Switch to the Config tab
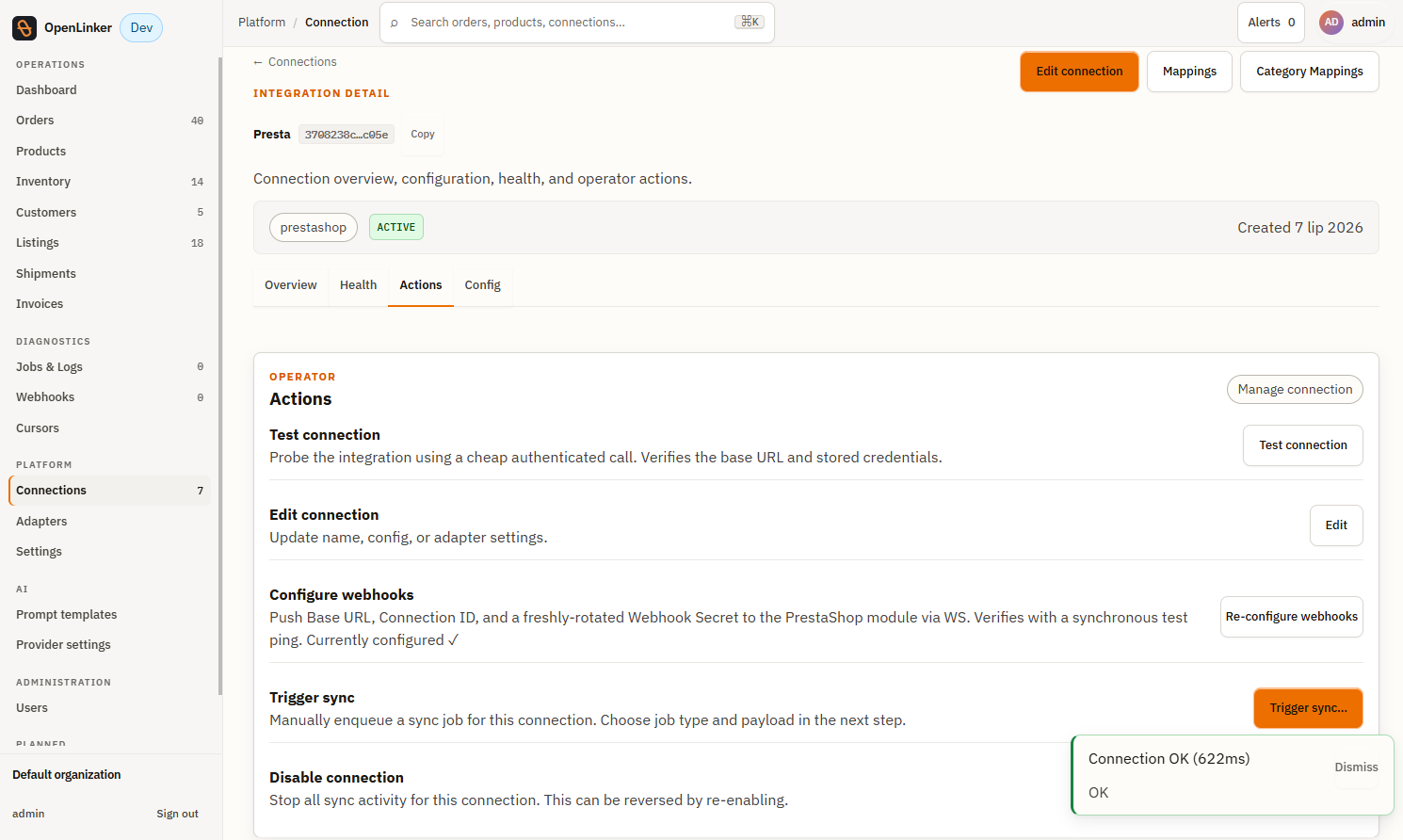The height and width of the screenshot is (840, 1403). (x=482, y=285)
